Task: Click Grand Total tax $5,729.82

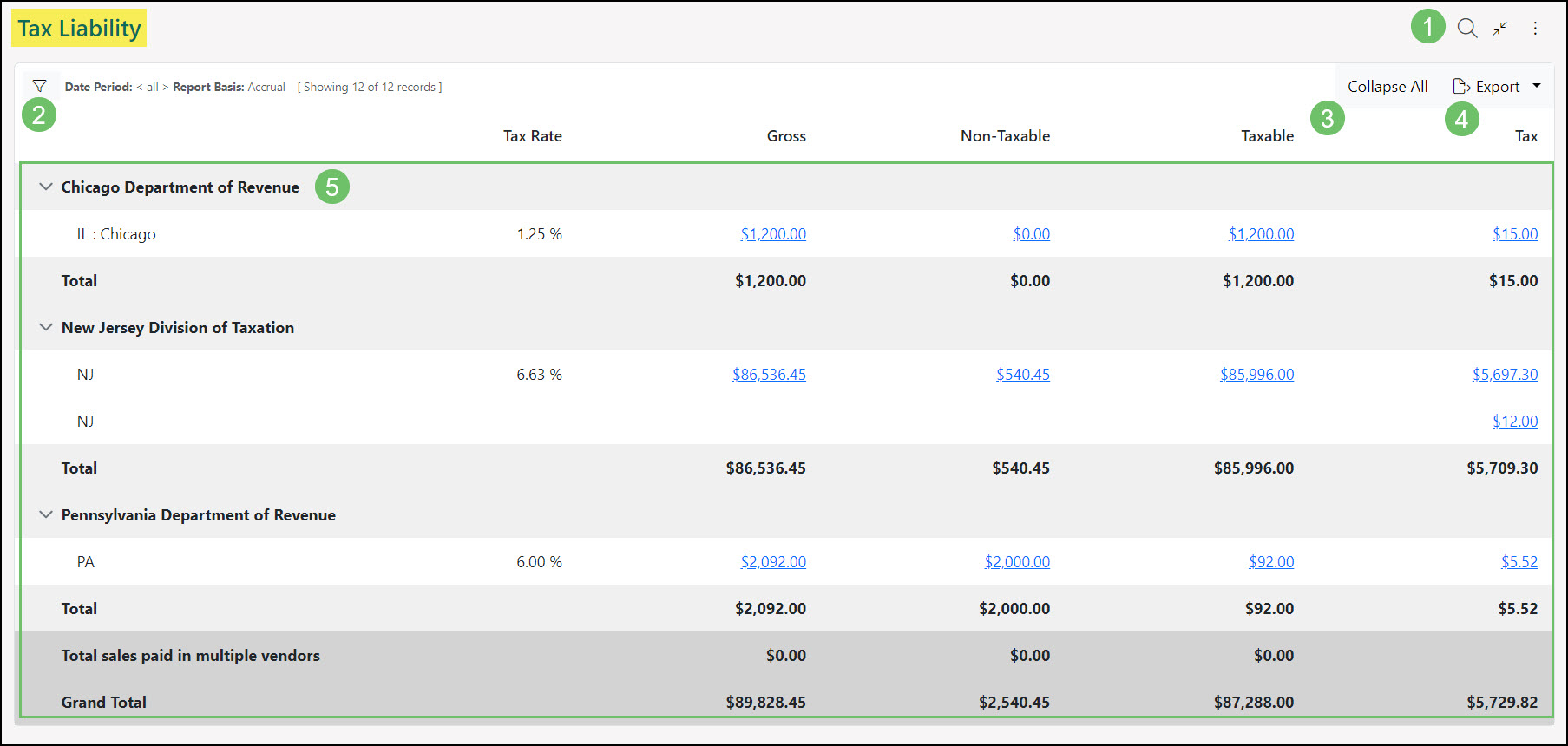Action: coord(1502,702)
